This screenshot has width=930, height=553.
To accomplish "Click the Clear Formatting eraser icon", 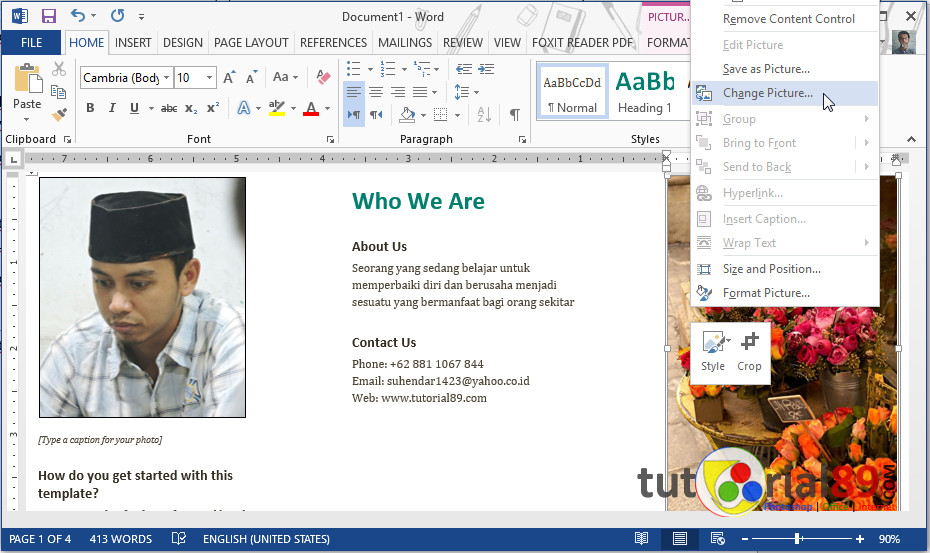I will tap(323, 77).
